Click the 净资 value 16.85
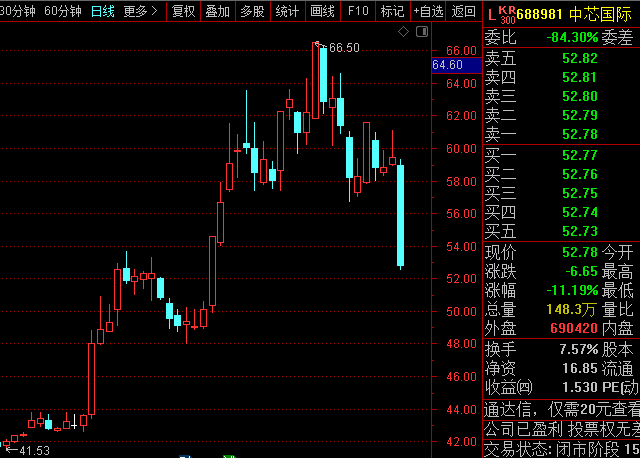This screenshot has height=458, width=640. (x=580, y=368)
